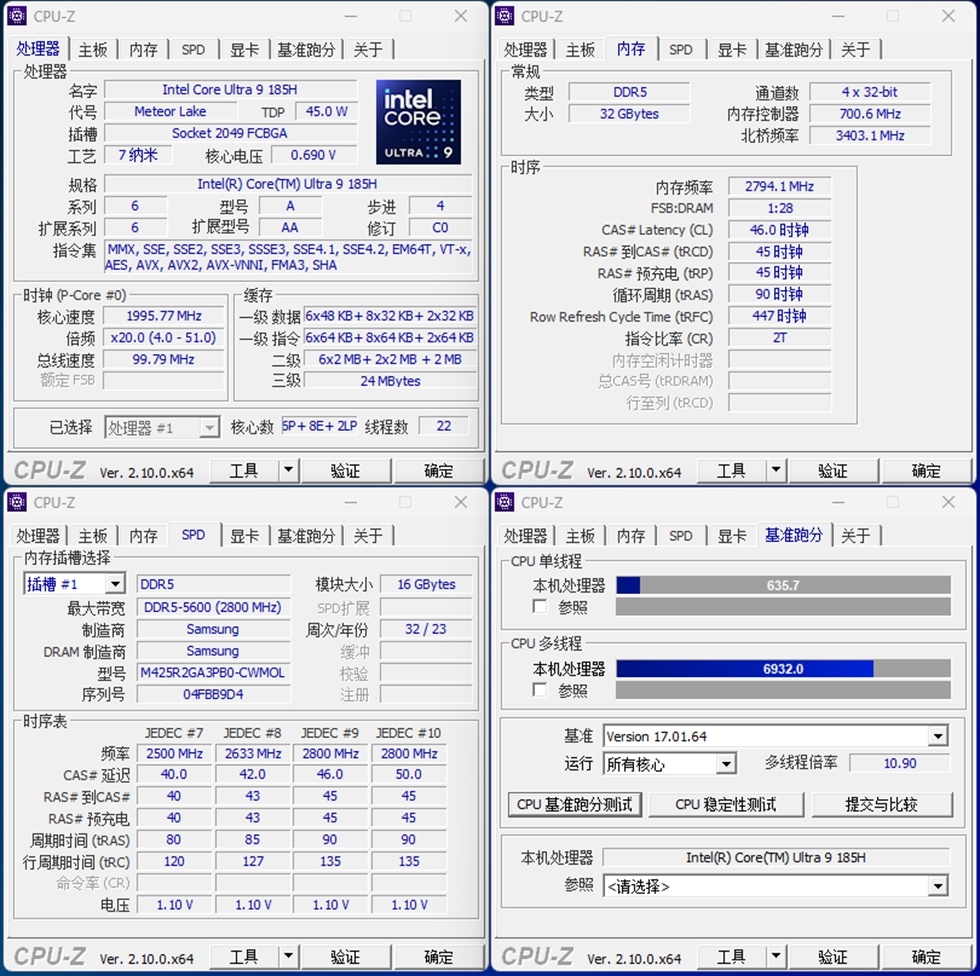This screenshot has width=980, height=976.
Task: Click JEDEC #10 CAS latency 50.0
Action: [409, 775]
